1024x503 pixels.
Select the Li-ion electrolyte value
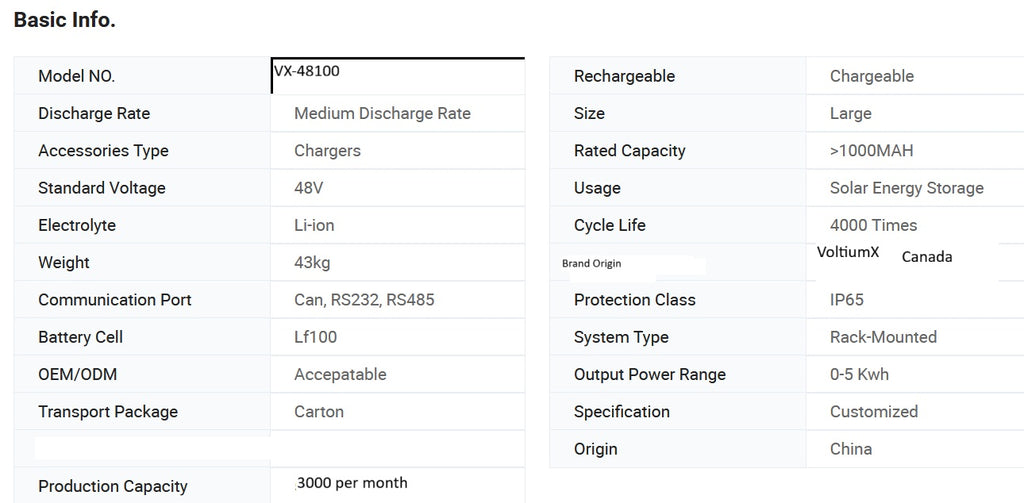(x=314, y=225)
